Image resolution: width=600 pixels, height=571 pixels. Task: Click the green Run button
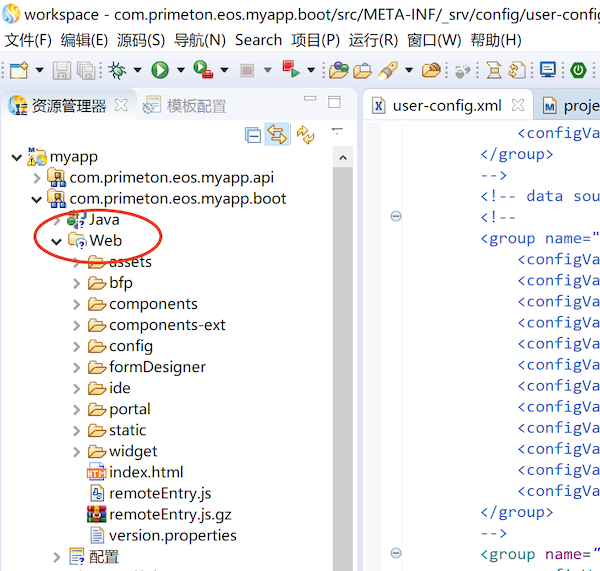[159, 70]
